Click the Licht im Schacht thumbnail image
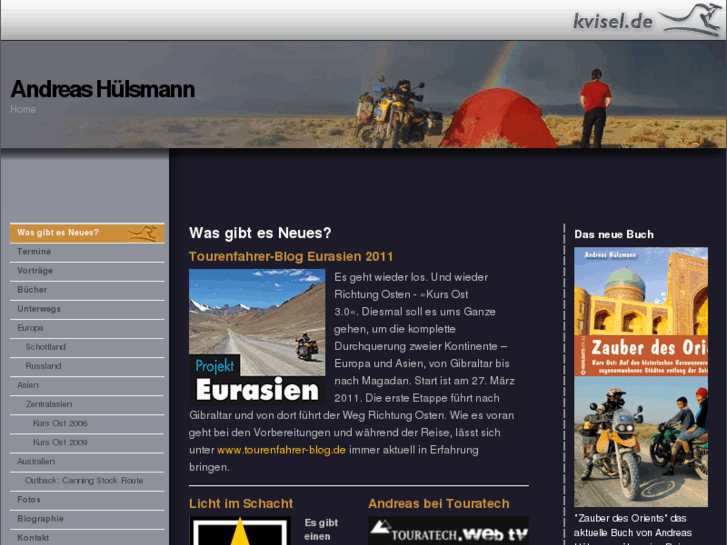 (x=240, y=531)
